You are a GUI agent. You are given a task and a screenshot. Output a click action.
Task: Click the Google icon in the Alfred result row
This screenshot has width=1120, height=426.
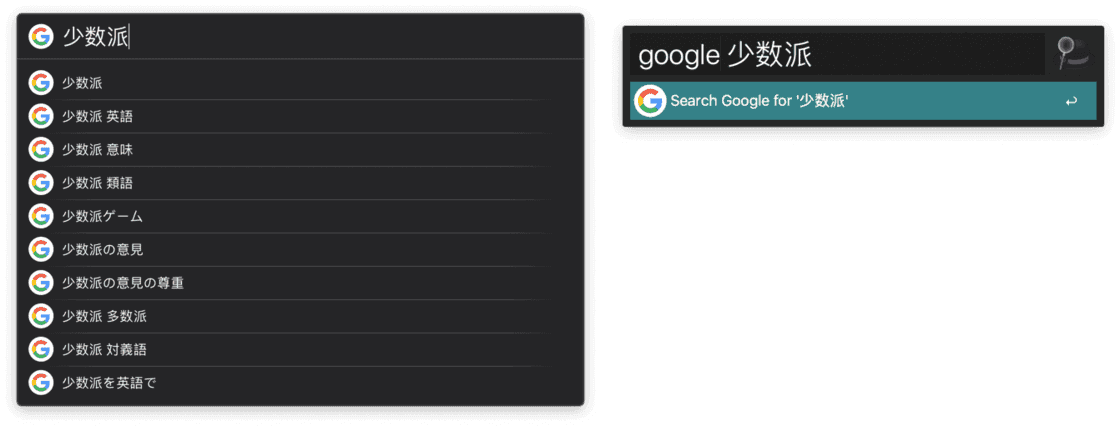coord(649,101)
